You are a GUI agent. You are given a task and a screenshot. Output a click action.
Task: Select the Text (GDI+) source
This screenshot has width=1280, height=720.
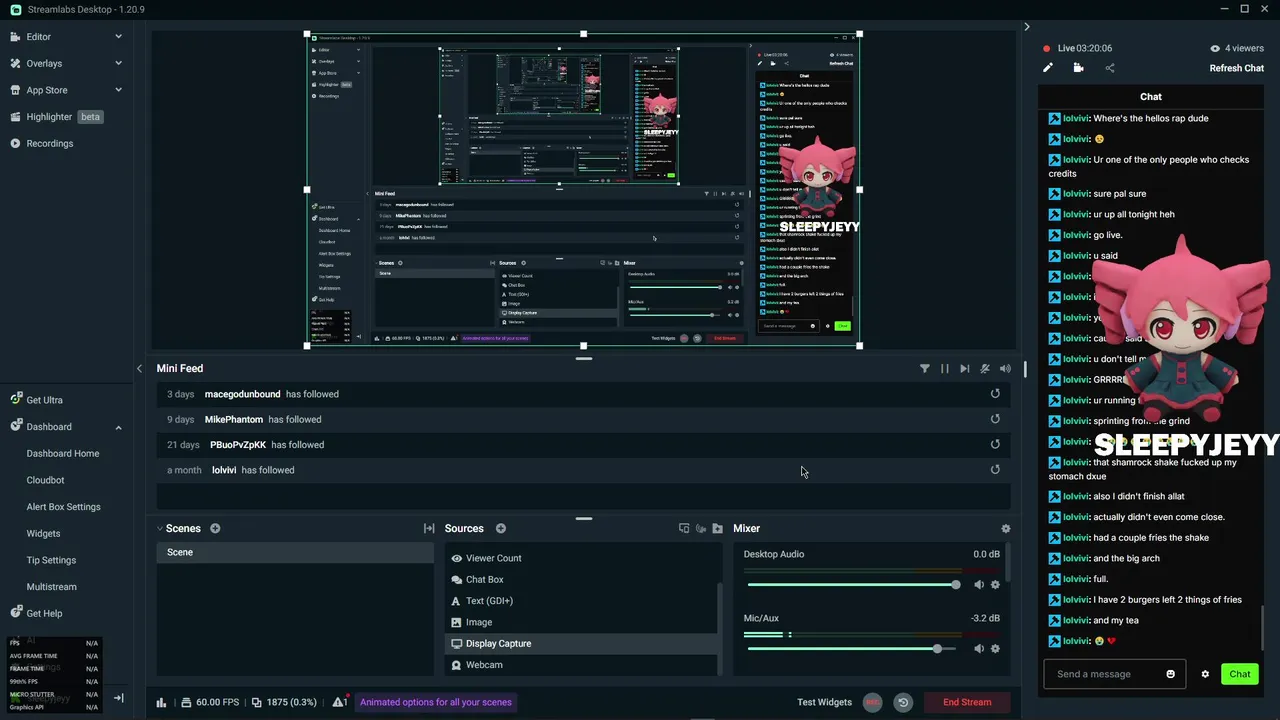pyautogui.click(x=581, y=601)
